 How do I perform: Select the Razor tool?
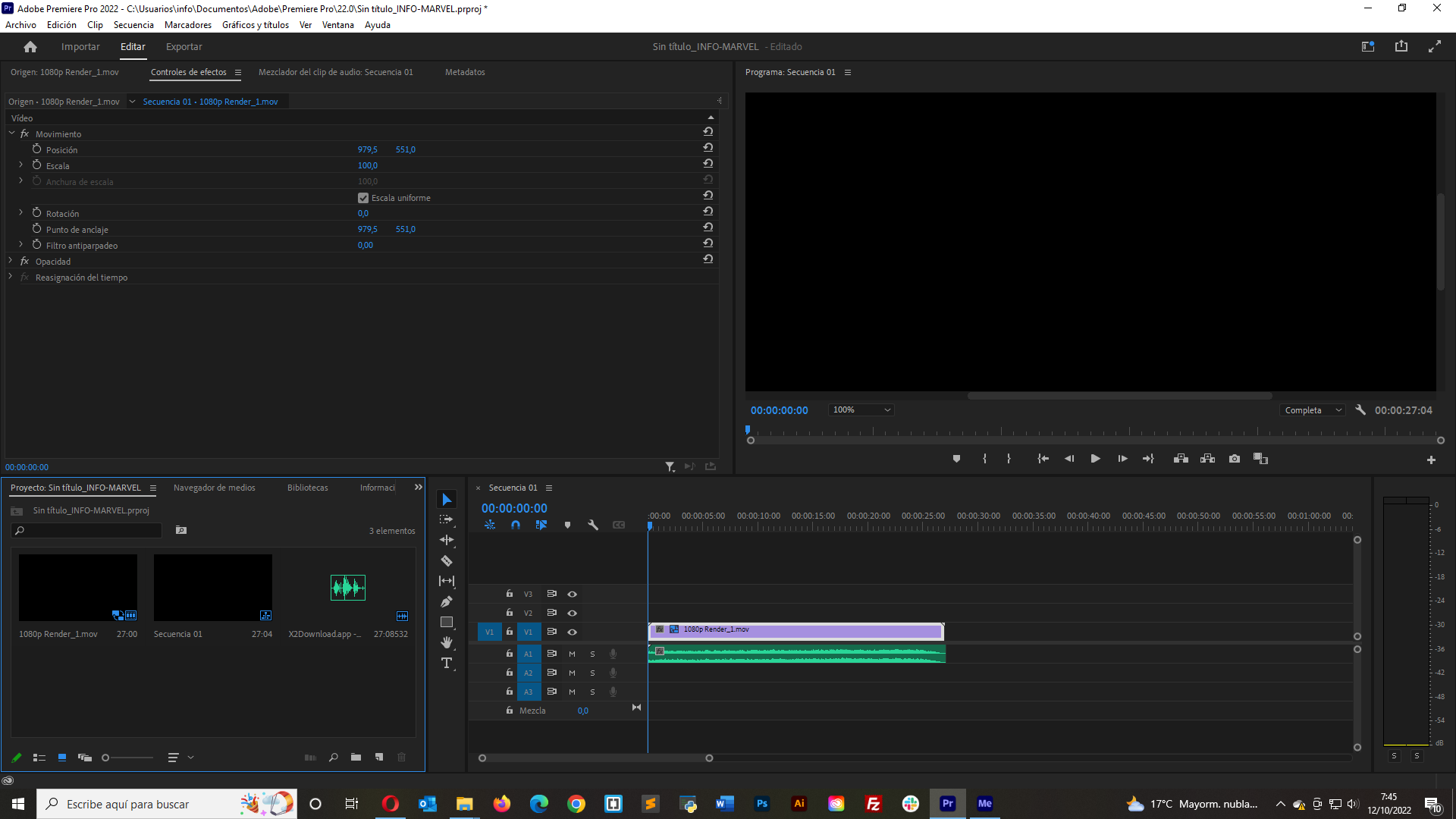pyautogui.click(x=447, y=561)
